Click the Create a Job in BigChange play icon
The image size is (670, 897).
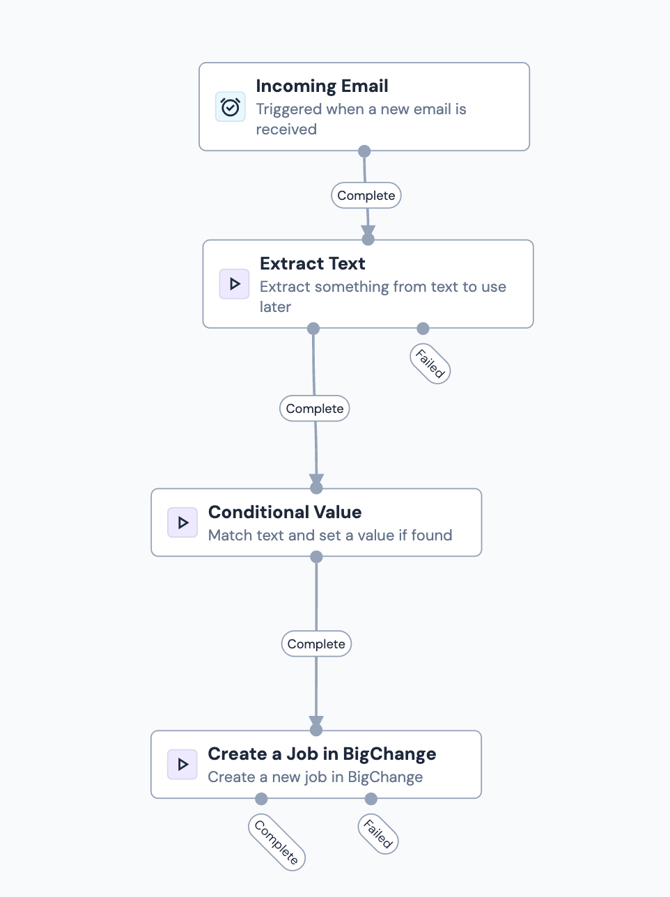[x=182, y=764]
